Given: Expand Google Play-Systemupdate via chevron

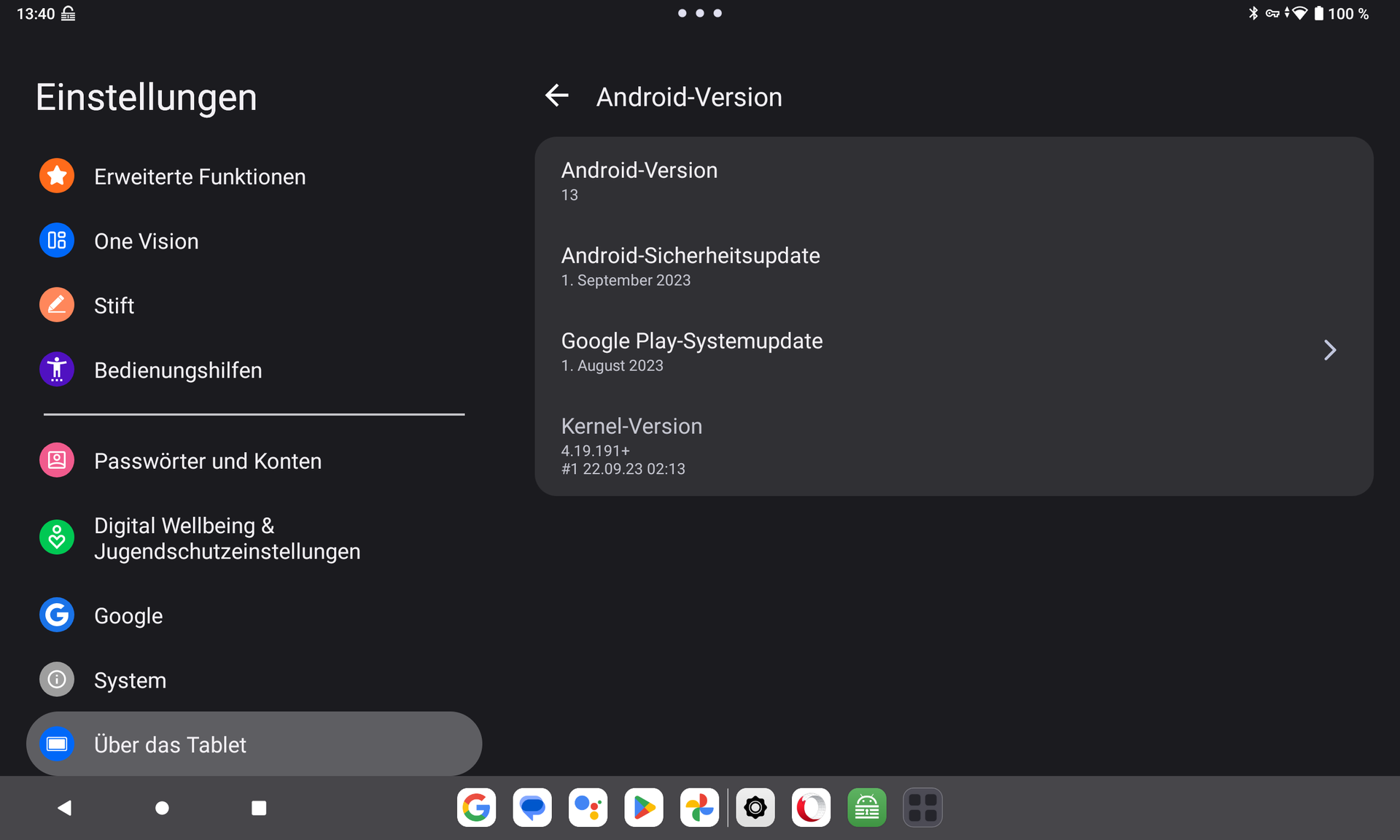Looking at the screenshot, I should [x=1330, y=351].
